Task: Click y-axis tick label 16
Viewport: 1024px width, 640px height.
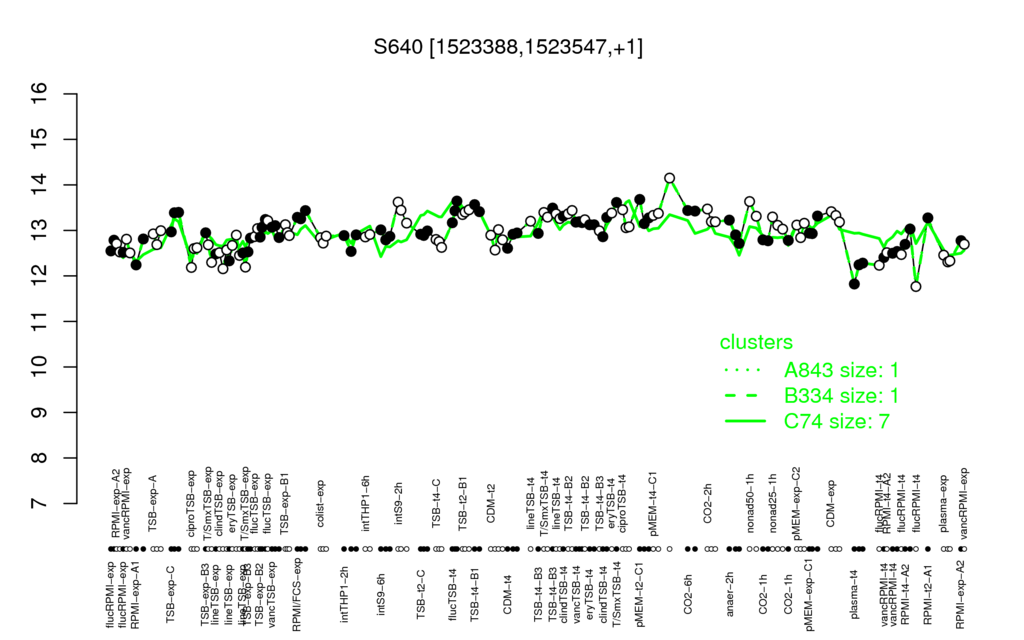Action: [x=39, y=94]
